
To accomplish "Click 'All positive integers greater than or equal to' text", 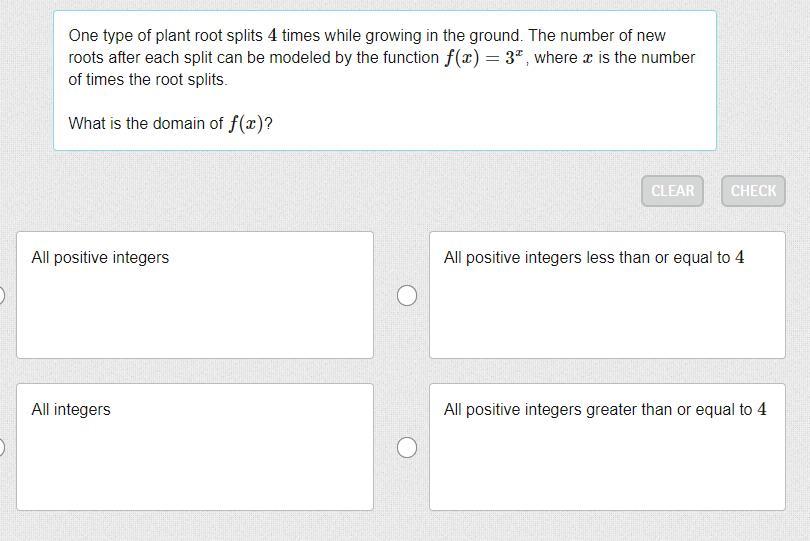I will coord(598,409).
